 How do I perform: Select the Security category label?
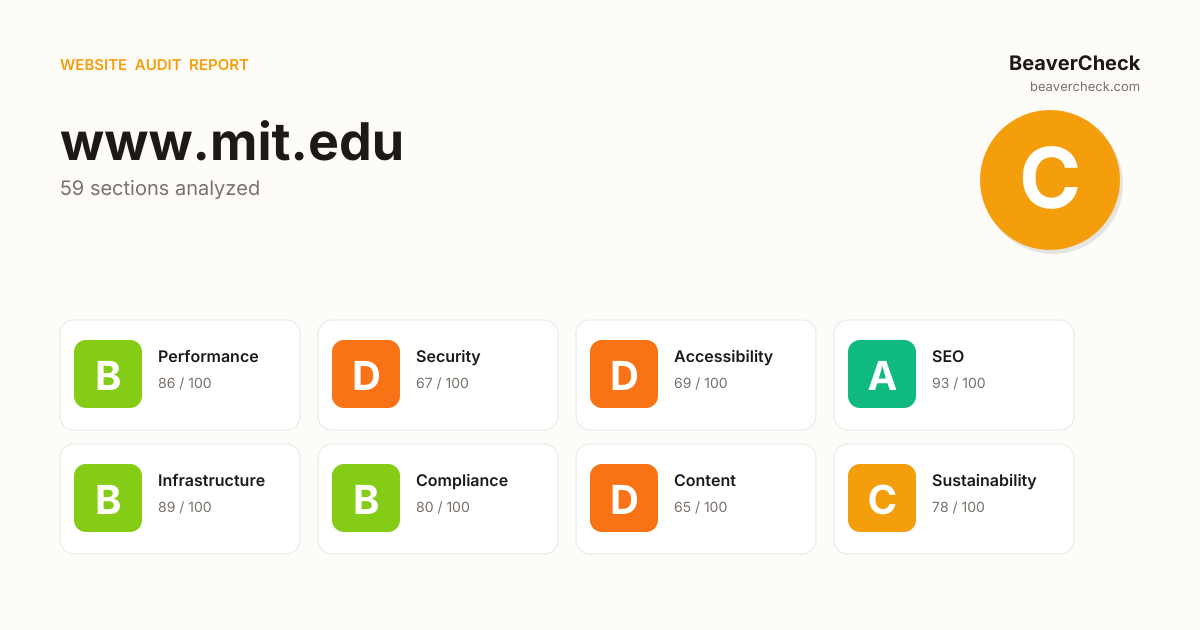448,357
